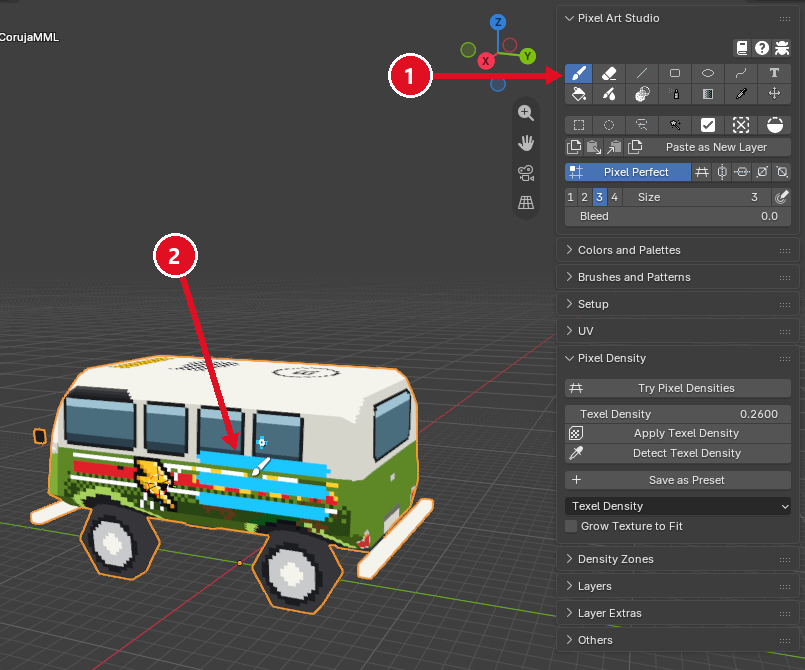The width and height of the screenshot is (805, 670).
Task: Activate the rectangle selection tool
Action: pyautogui.click(x=579, y=125)
